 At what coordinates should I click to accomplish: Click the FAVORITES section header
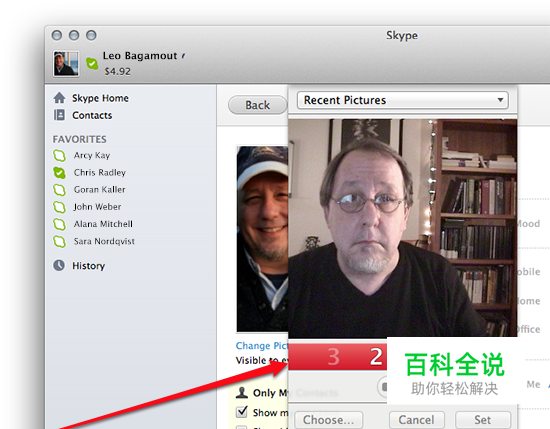[80, 139]
